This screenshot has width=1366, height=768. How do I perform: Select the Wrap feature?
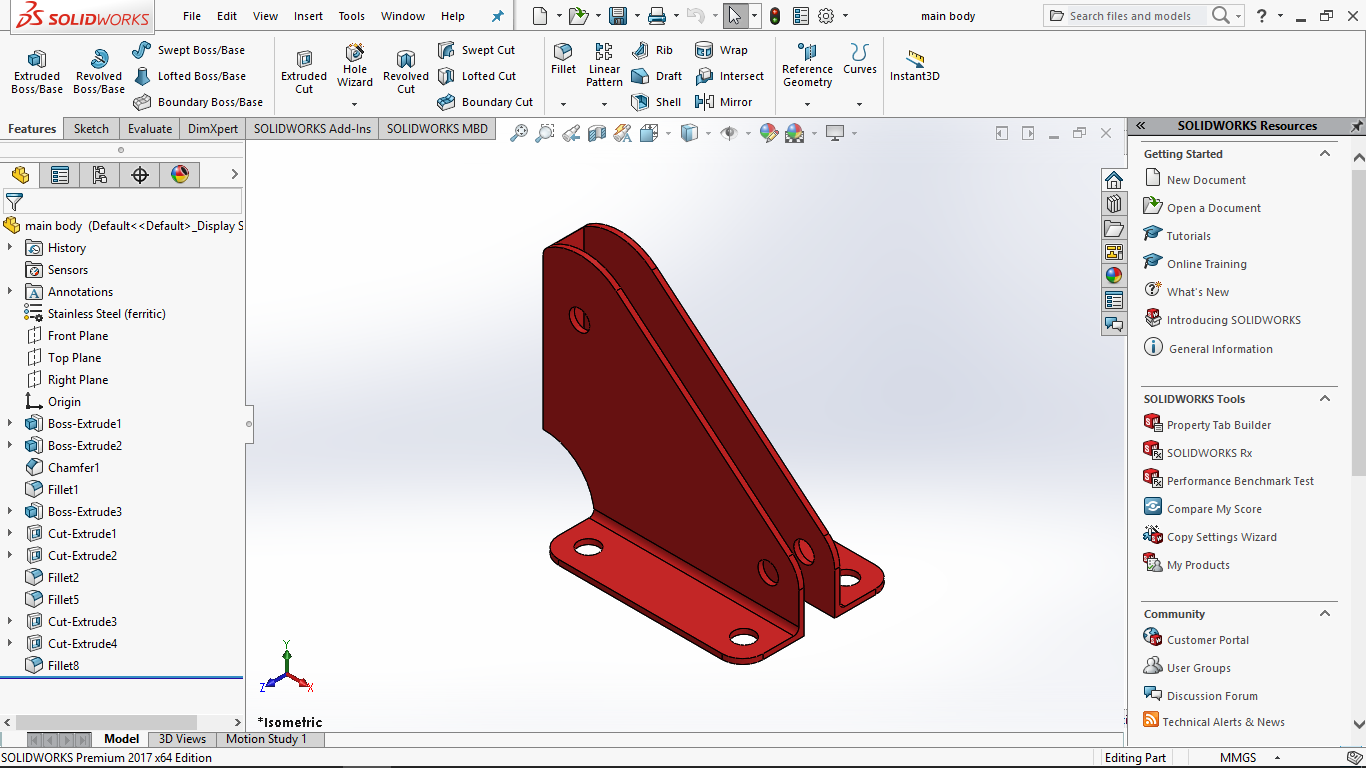(721, 50)
